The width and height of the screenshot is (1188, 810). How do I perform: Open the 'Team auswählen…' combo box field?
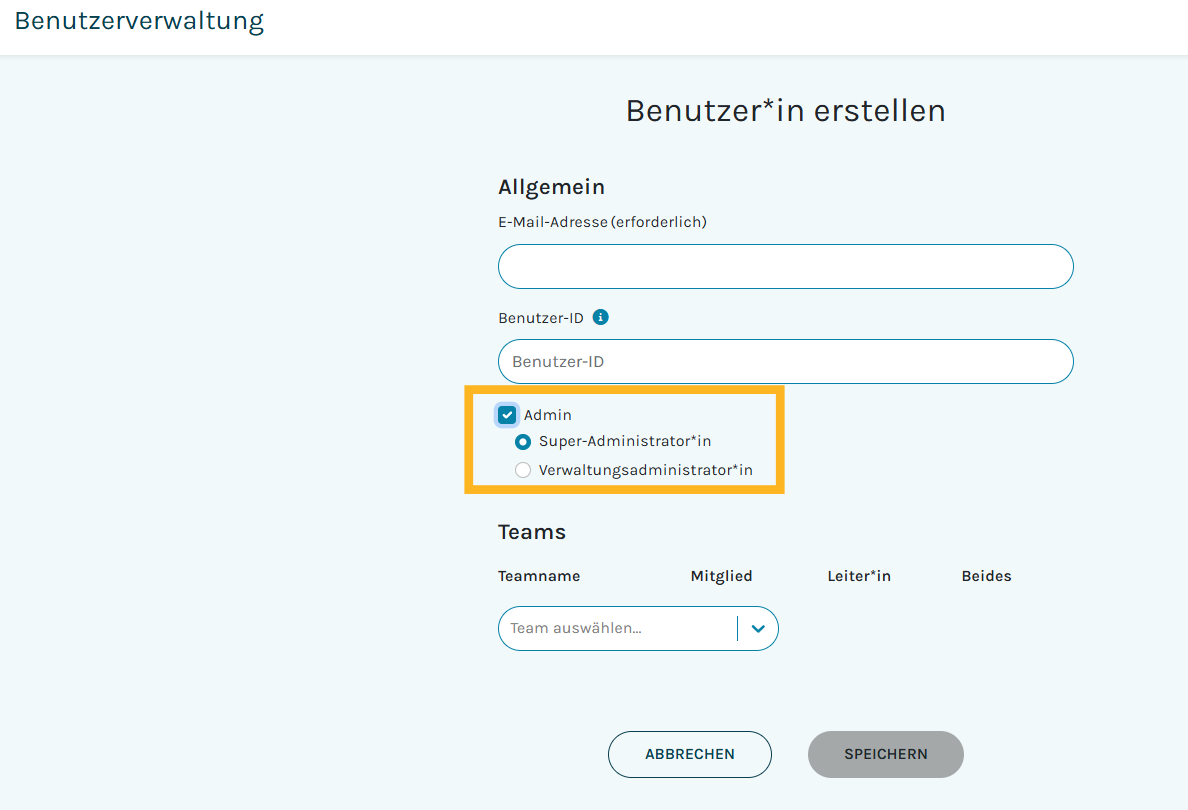point(617,629)
